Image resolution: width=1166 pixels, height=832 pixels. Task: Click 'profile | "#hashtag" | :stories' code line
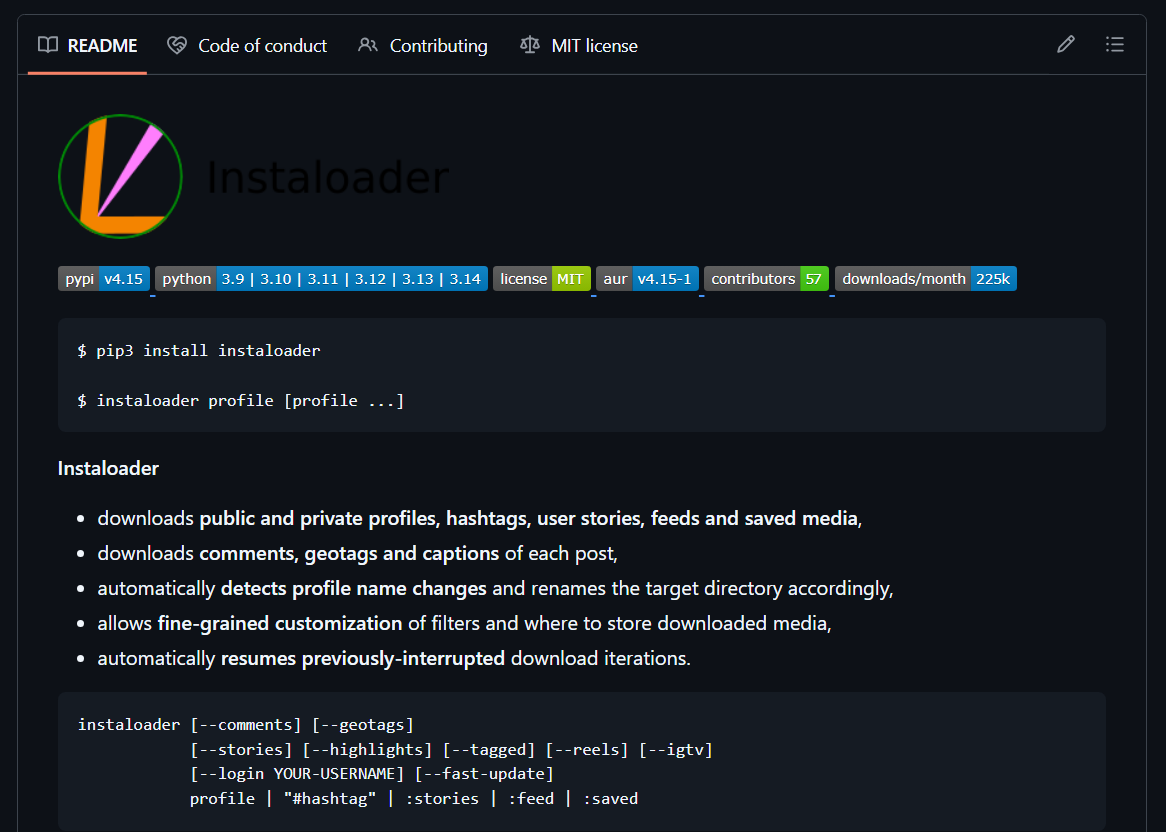pos(414,799)
